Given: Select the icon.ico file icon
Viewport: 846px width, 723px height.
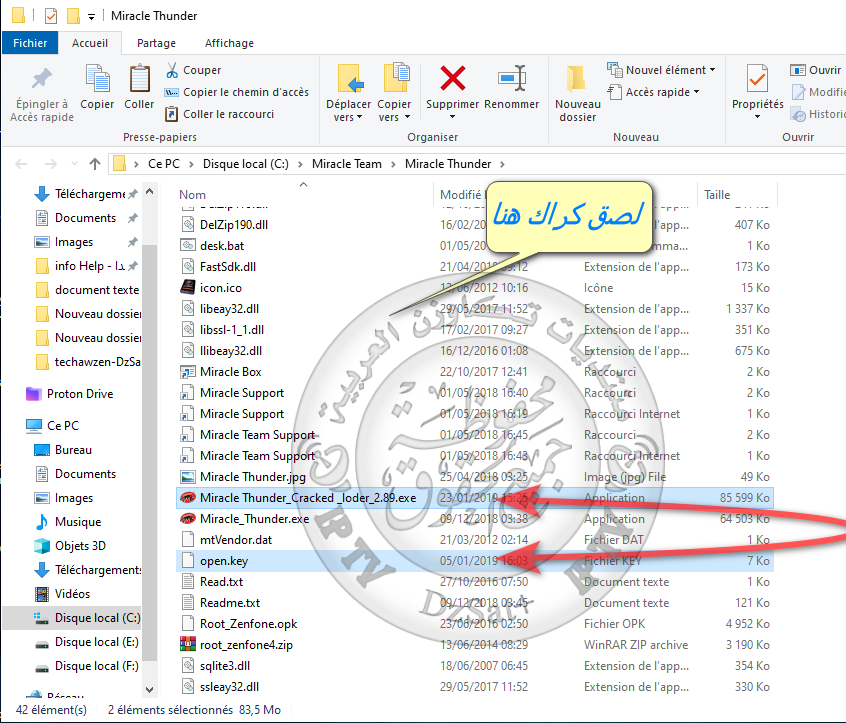Looking at the screenshot, I should (x=187, y=287).
